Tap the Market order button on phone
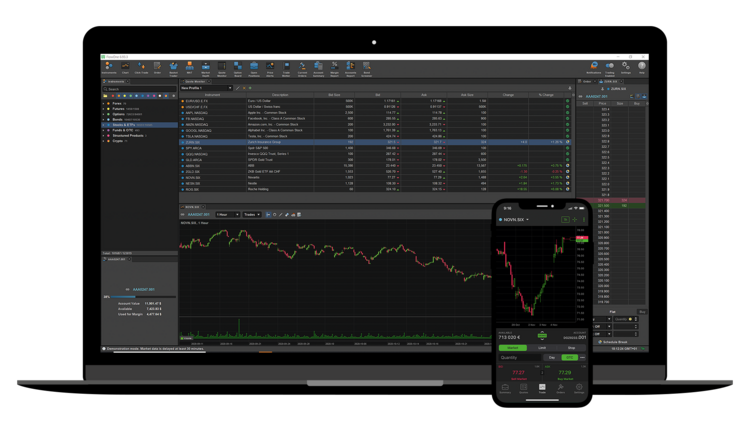The height and width of the screenshot is (421, 750). tap(512, 348)
